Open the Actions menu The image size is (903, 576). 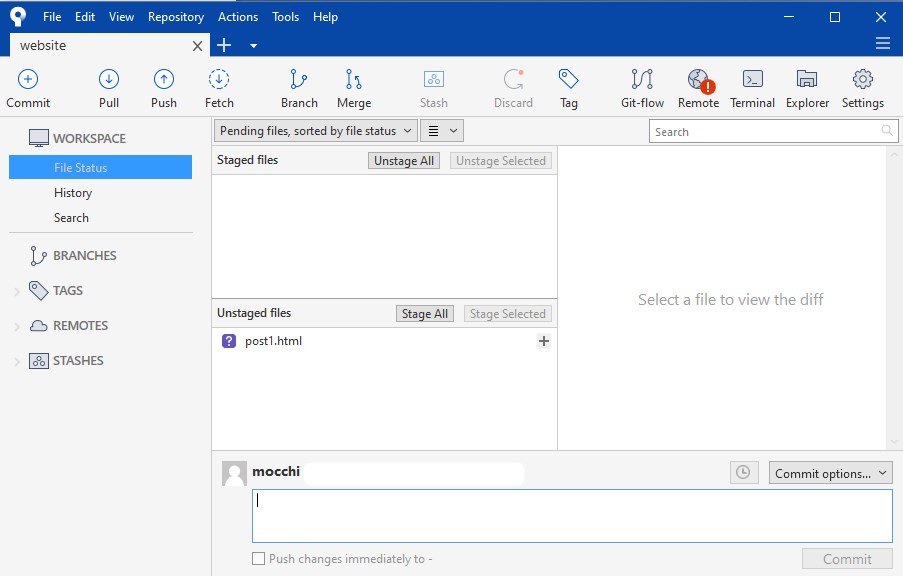coord(237,17)
